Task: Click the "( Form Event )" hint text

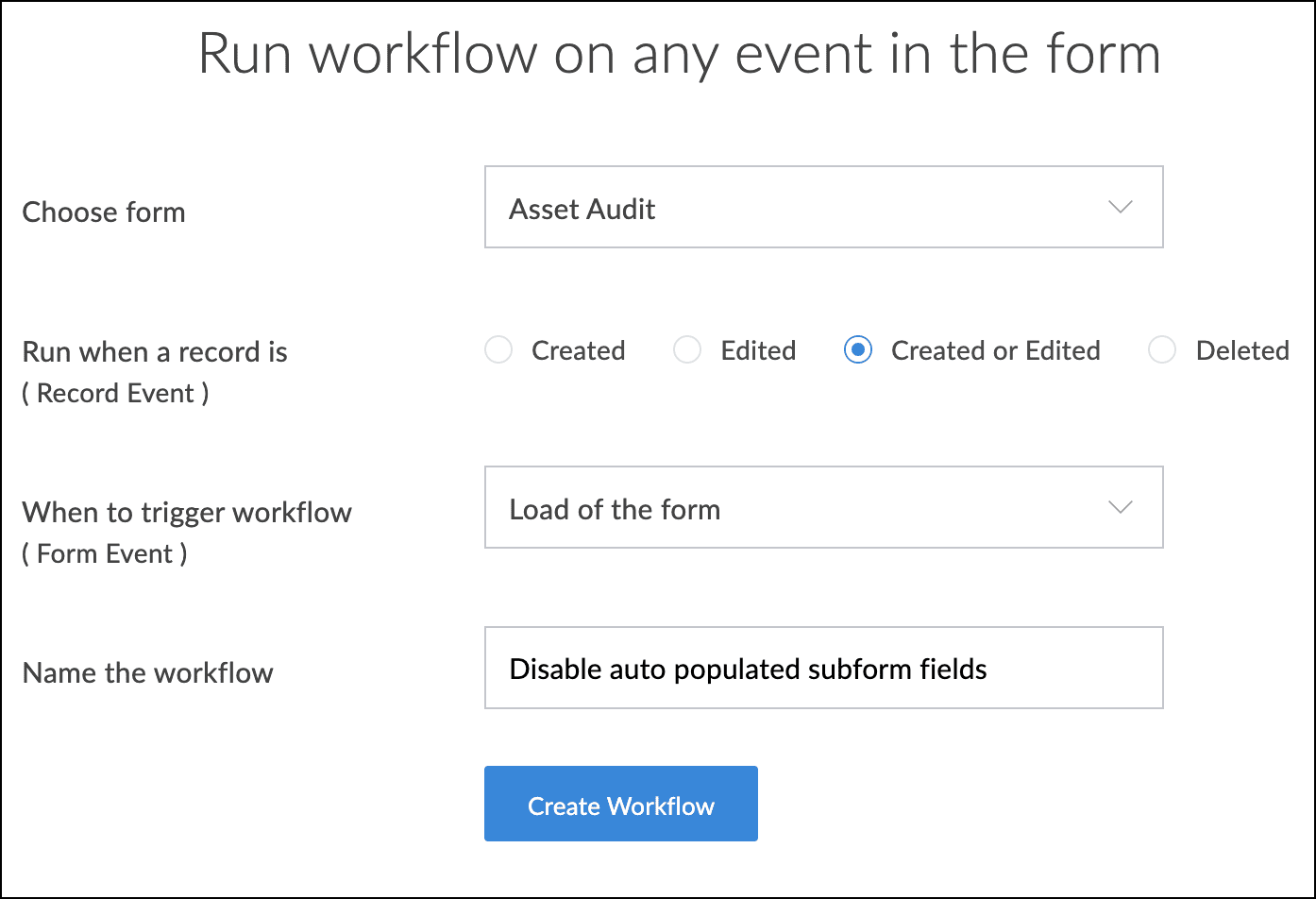Action: 105,553
